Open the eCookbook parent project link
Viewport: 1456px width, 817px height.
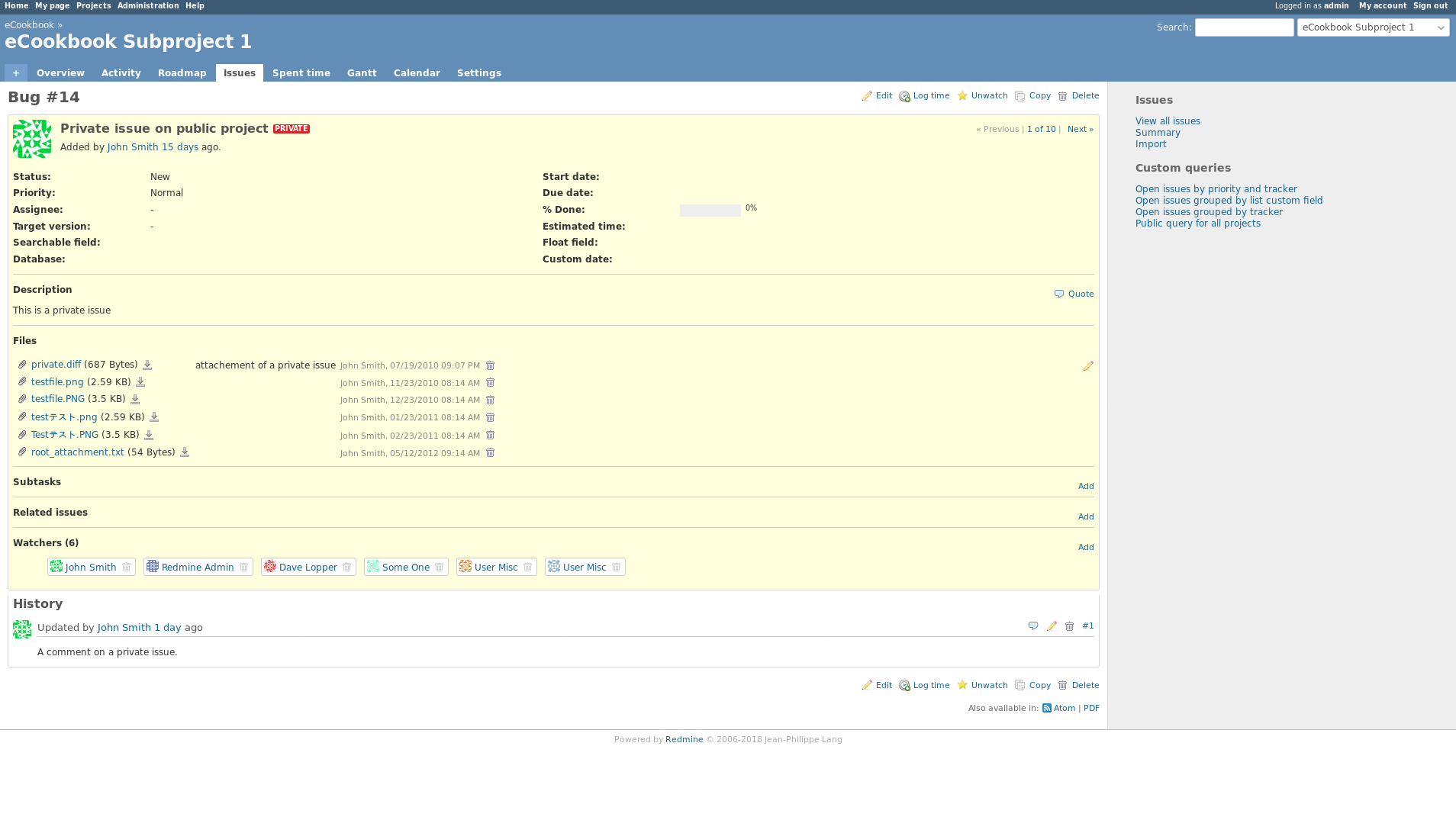coord(29,25)
